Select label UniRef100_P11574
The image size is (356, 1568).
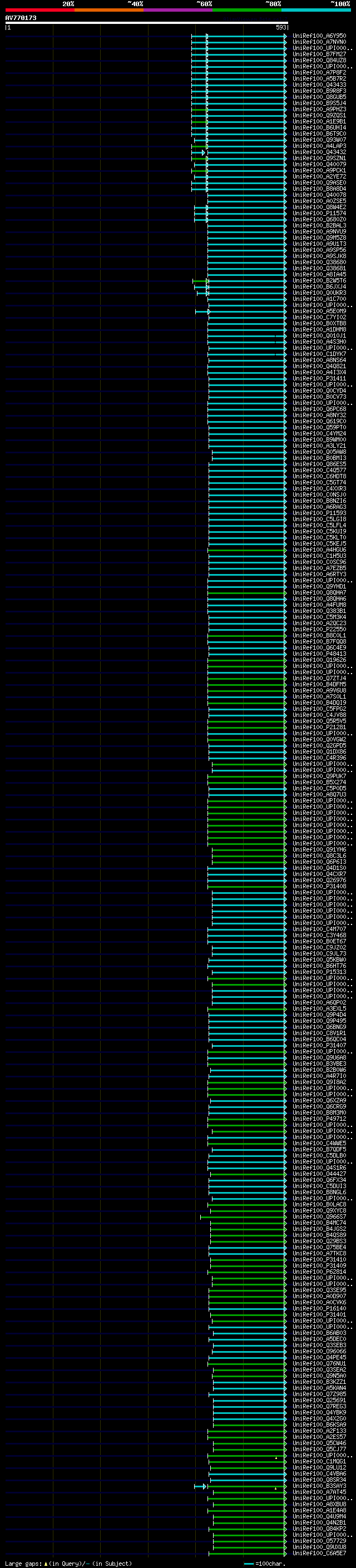(319, 214)
